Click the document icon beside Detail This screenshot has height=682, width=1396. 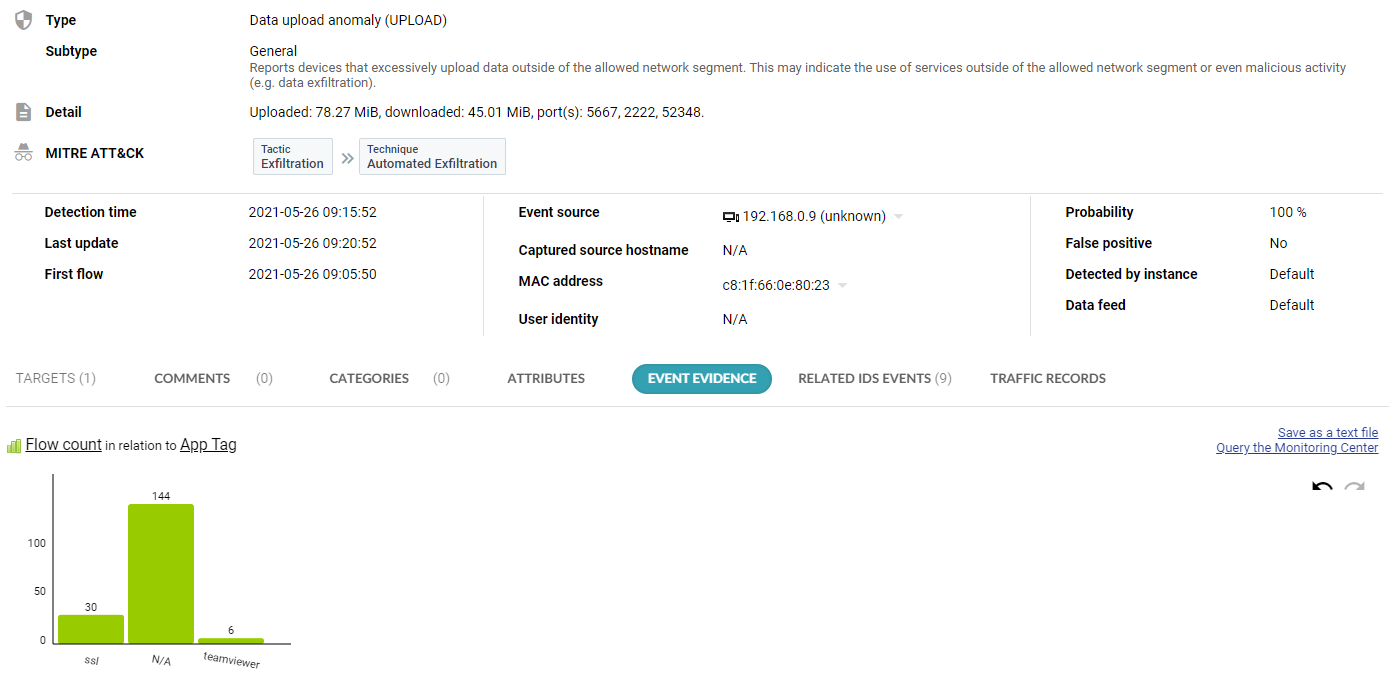click(24, 112)
